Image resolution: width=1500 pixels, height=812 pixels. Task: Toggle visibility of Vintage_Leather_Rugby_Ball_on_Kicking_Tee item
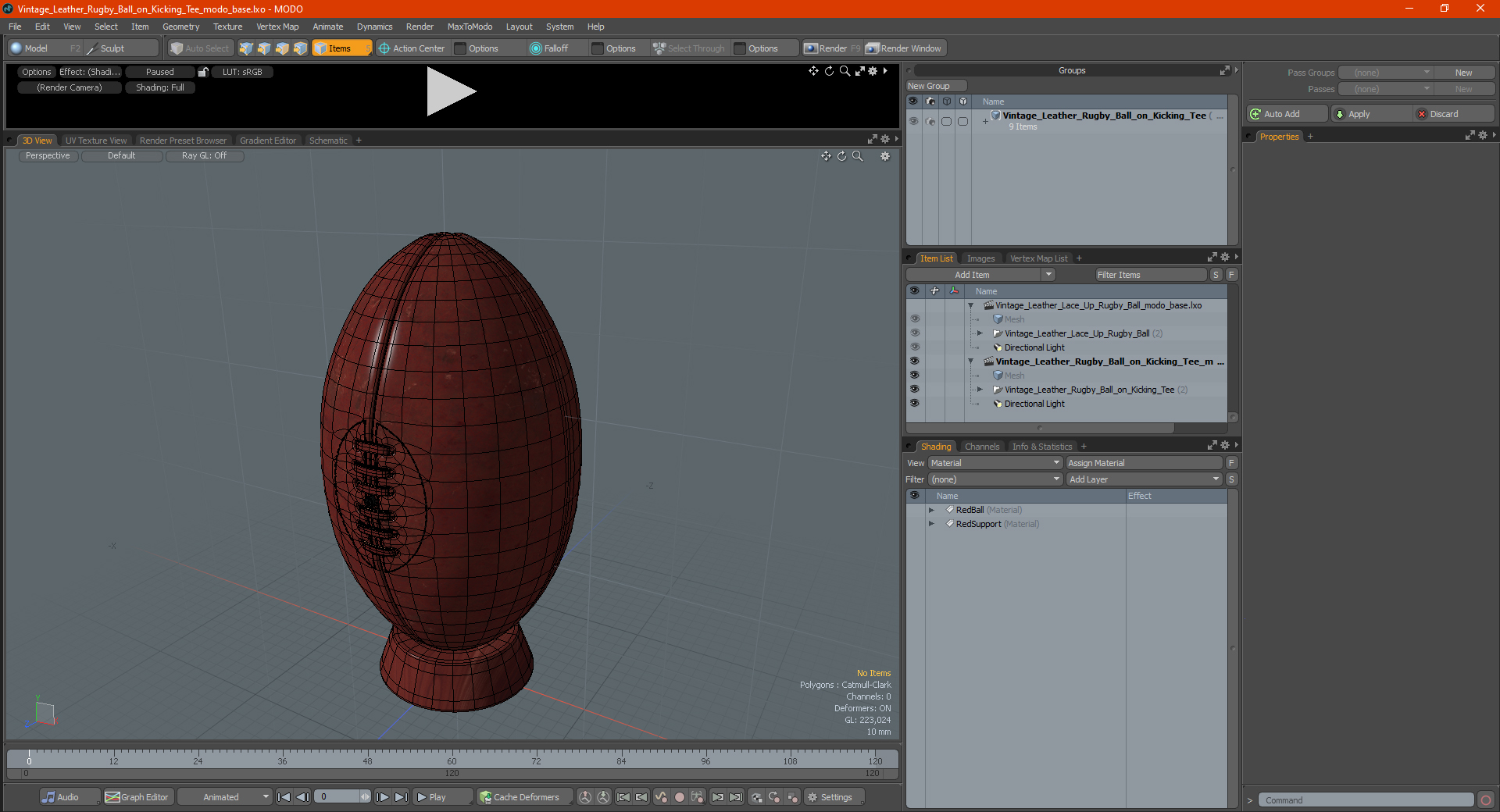click(915, 390)
